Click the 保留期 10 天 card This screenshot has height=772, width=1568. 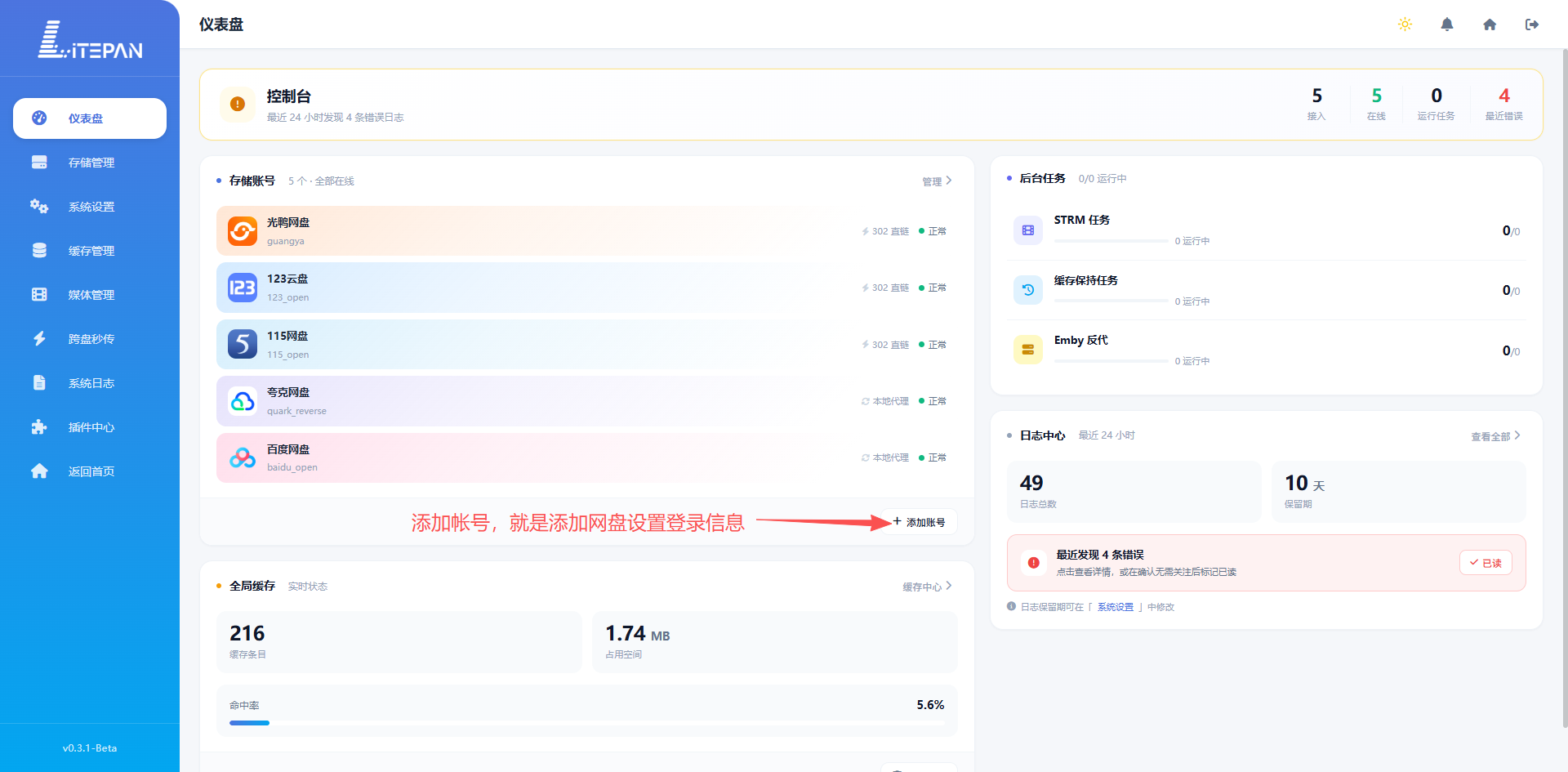pyautogui.click(x=1399, y=492)
